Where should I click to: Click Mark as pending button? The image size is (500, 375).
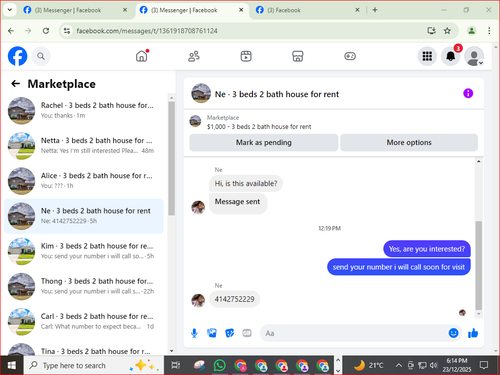click(x=264, y=143)
